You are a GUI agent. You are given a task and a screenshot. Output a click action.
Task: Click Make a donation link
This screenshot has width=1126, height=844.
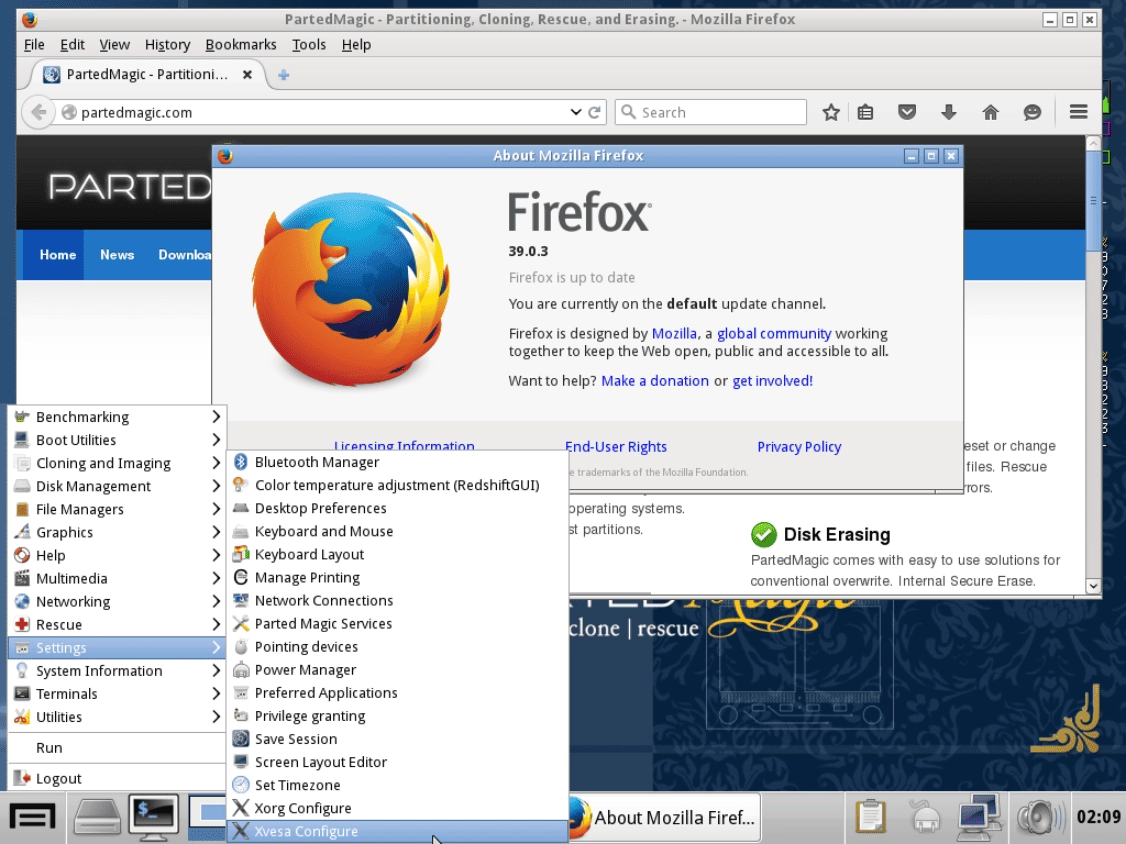(655, 381)
